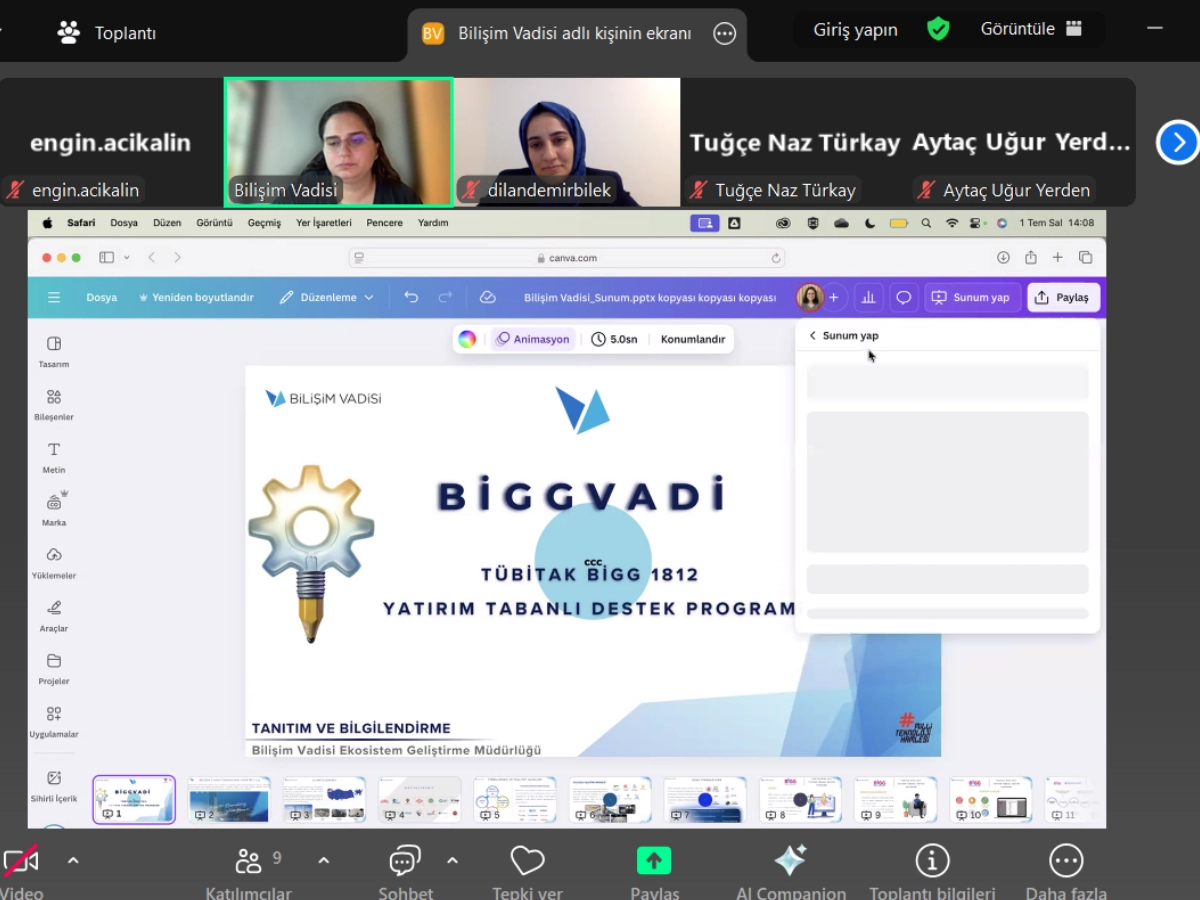Redo action in Canva toolbar
Viewport: 1200px width, 900px height.
[445, 297]
